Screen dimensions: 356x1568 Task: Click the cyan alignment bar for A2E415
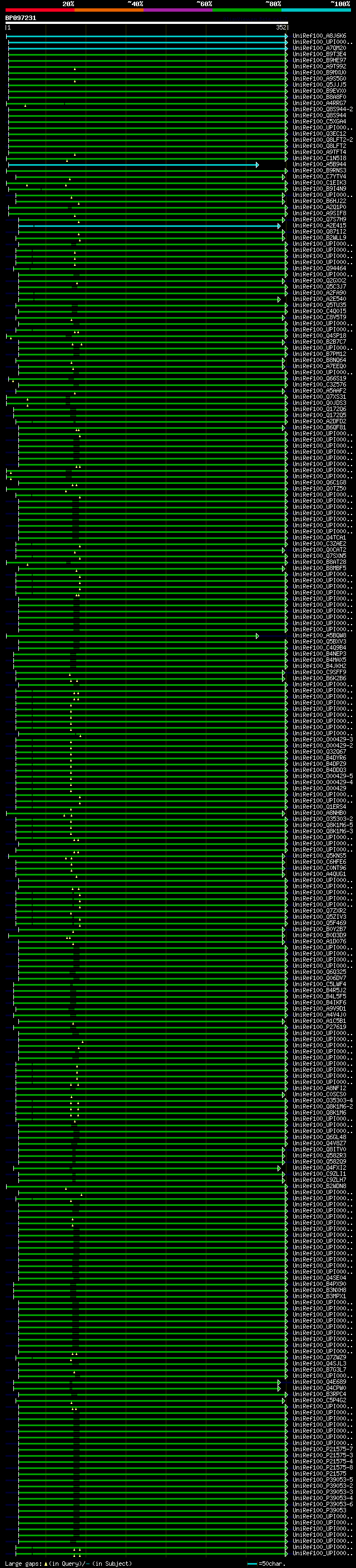tap(149, 226)
